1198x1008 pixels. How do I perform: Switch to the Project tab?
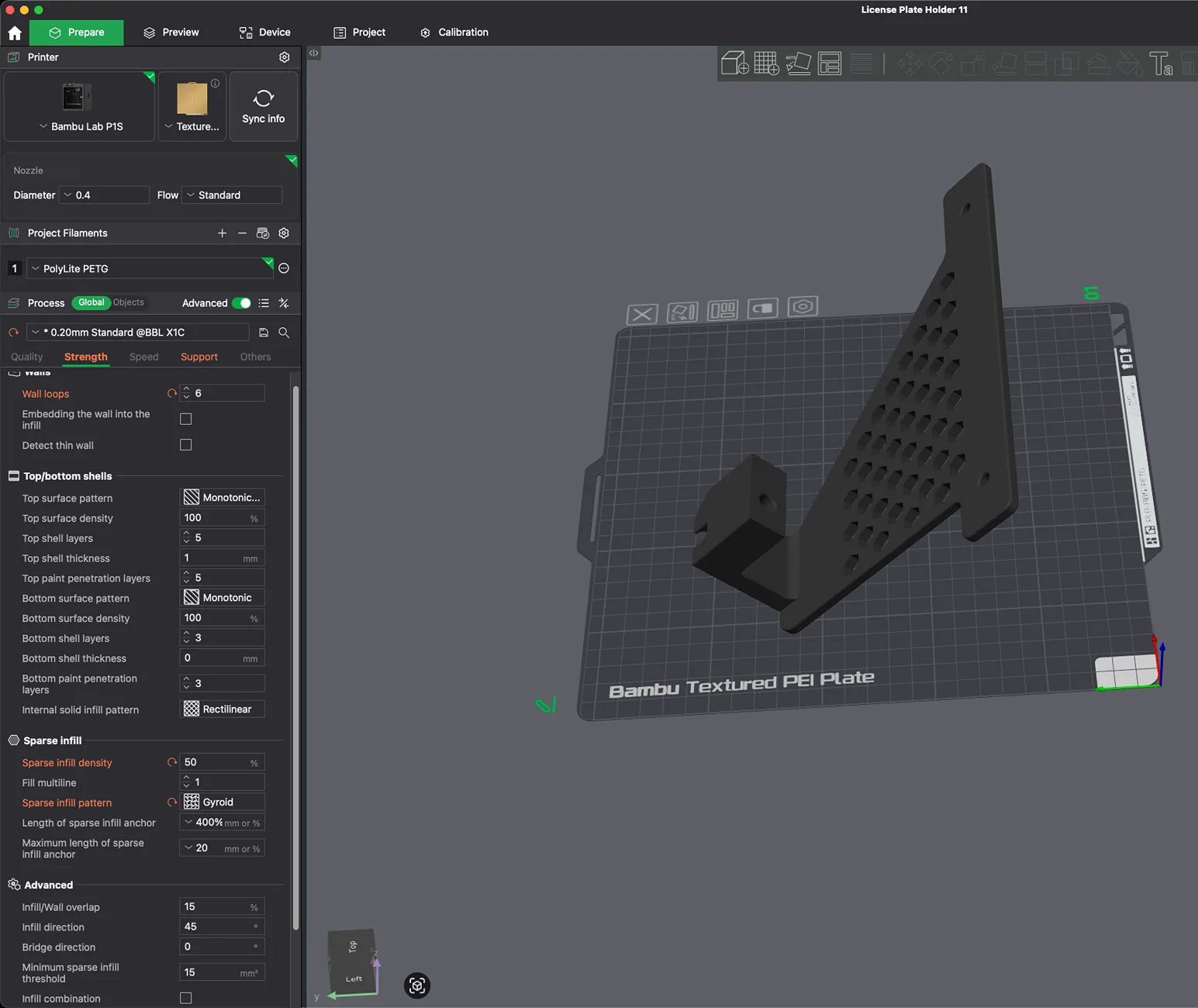point(360,33)
